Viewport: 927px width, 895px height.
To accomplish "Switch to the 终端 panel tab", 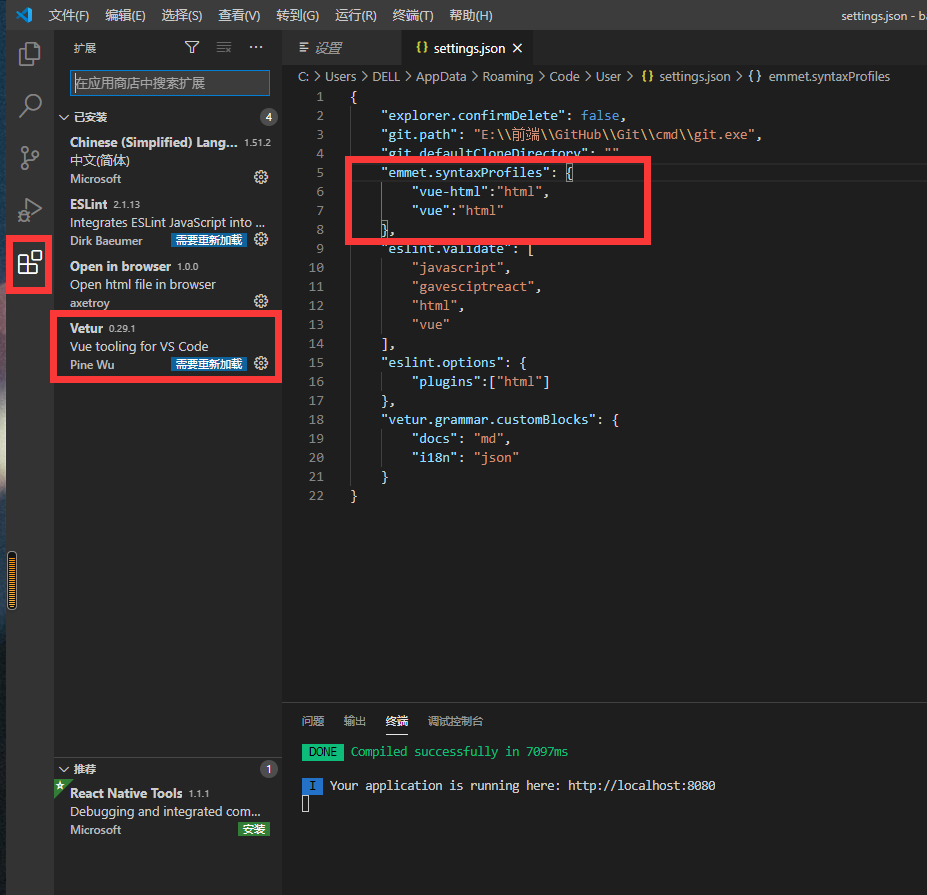I will click(397, 721).
